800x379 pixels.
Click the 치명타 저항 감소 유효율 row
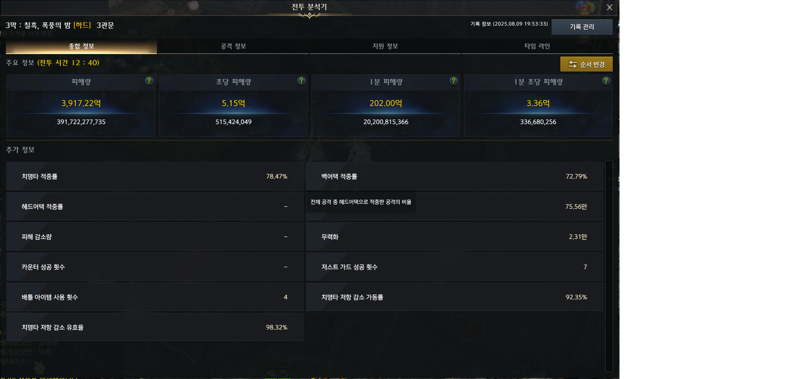155,327
